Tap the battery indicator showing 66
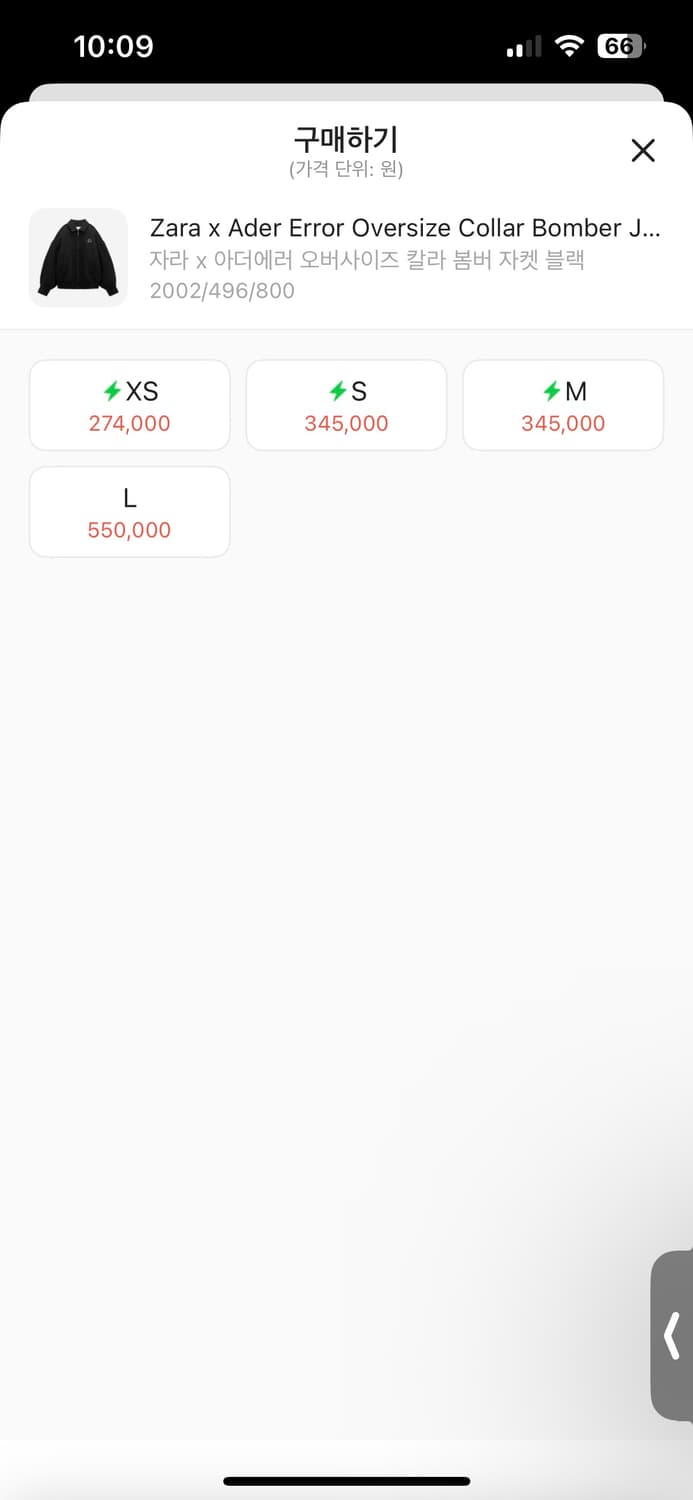This screenshot has width=693, height=1500. [621, 46]
